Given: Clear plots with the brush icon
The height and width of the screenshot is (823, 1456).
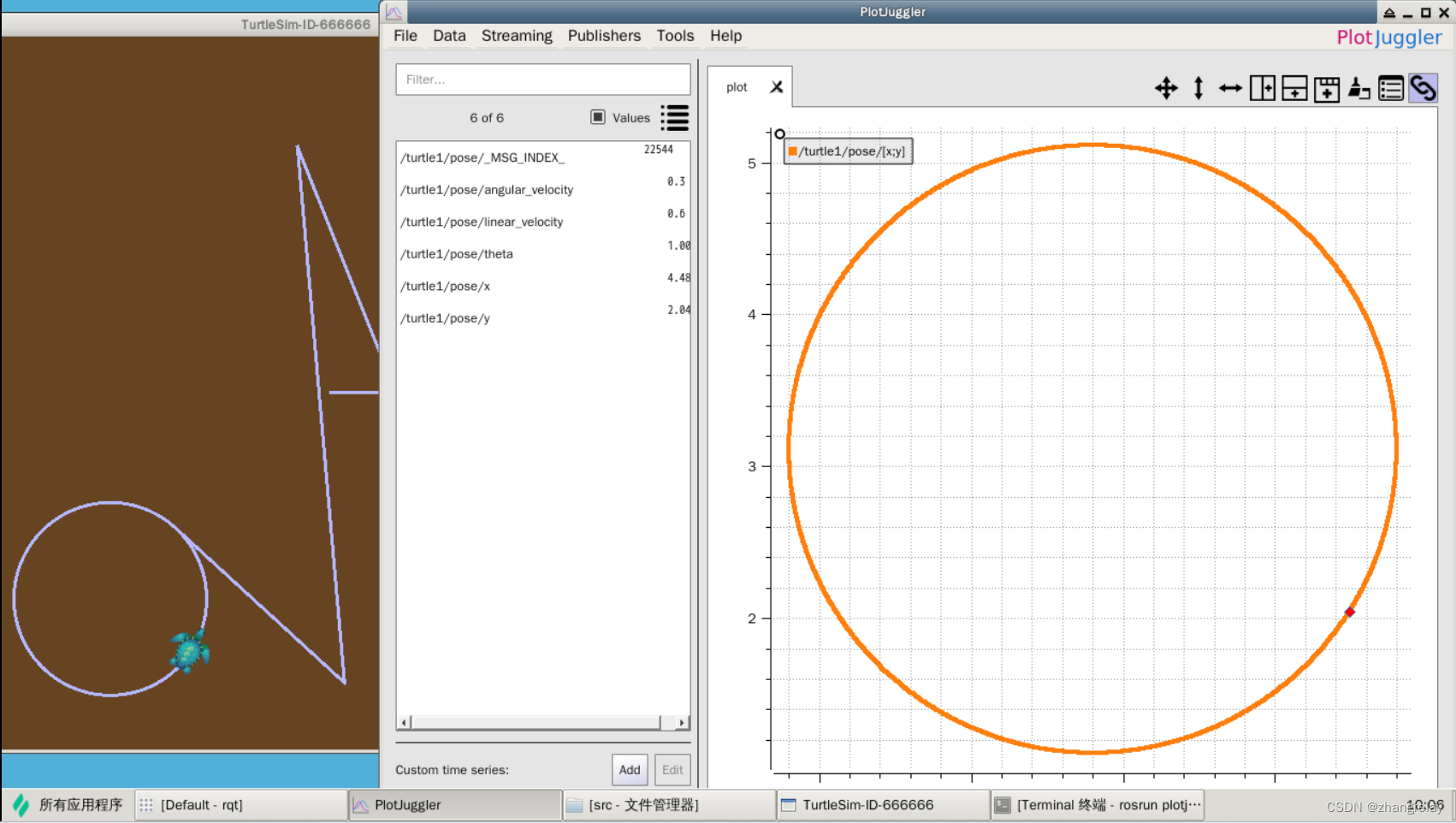Looking at the screenshot, I should click(x=1359, y=88).
